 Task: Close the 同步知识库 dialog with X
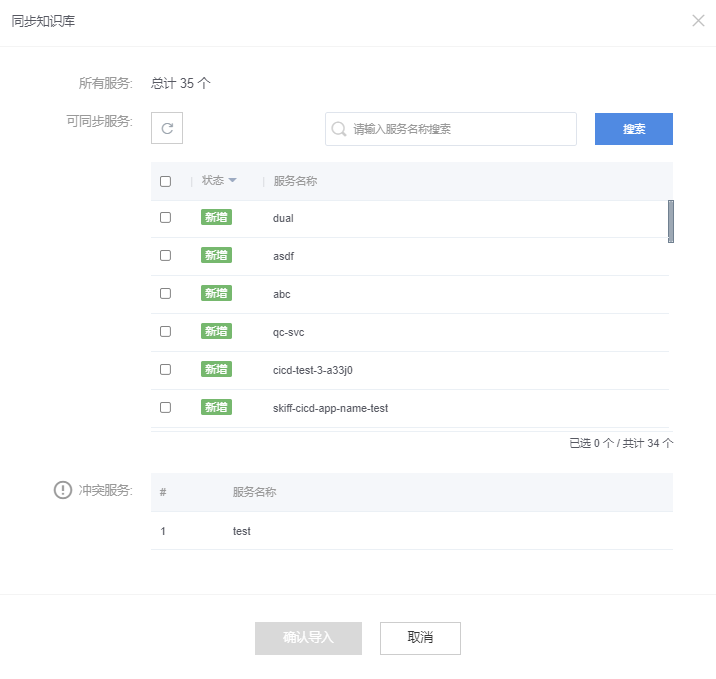(x=698, y=21)
